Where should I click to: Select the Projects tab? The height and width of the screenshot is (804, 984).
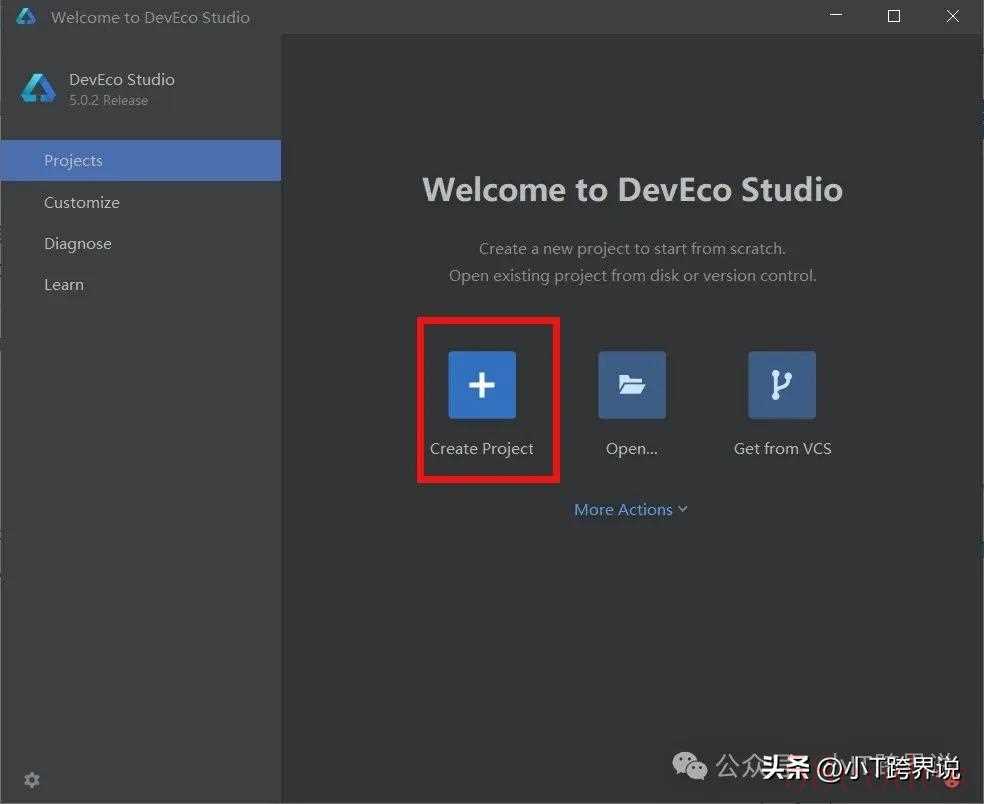point(141,161)
